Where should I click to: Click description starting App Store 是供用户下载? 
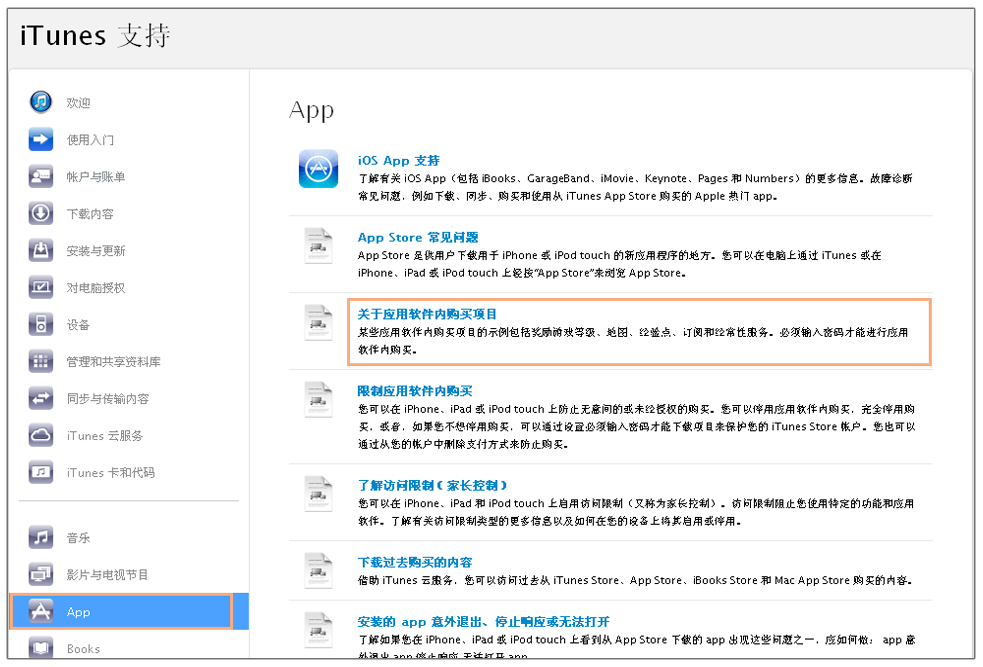pos(619,264)
